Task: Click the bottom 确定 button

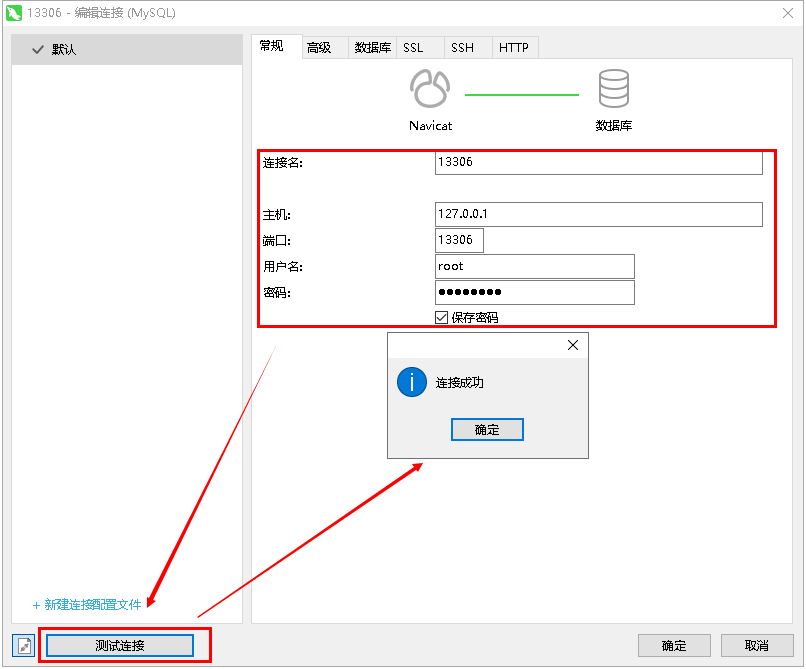Action: pos(674,645)
